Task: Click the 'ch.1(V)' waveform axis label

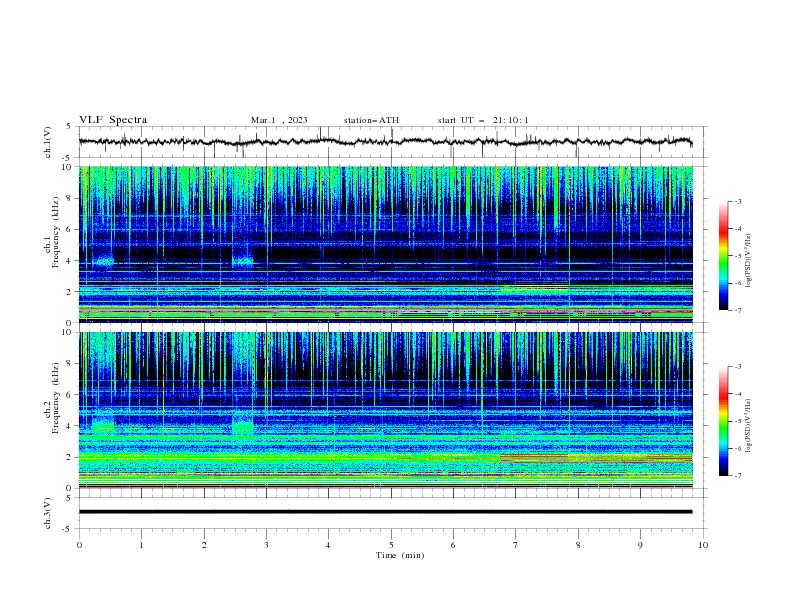Action: (48, 142)
